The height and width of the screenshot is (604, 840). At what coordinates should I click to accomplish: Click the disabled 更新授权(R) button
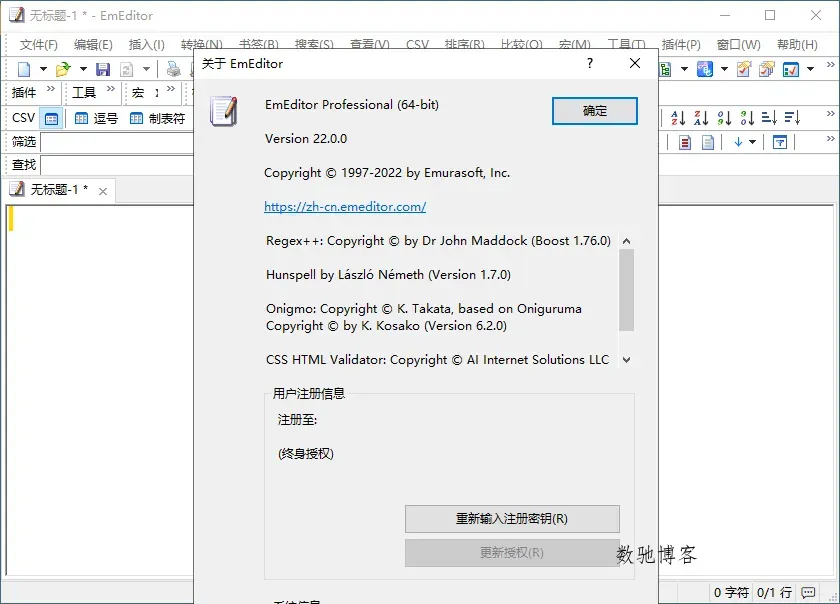coord(512,553)
